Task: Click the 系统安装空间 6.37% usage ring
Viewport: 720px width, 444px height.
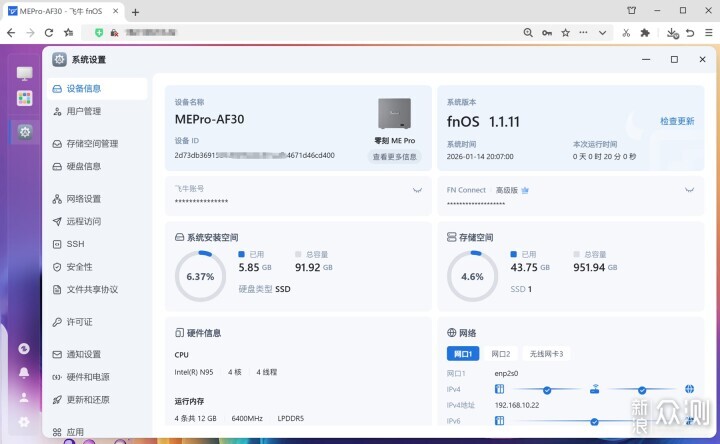Action: click(x=200, y=276)
